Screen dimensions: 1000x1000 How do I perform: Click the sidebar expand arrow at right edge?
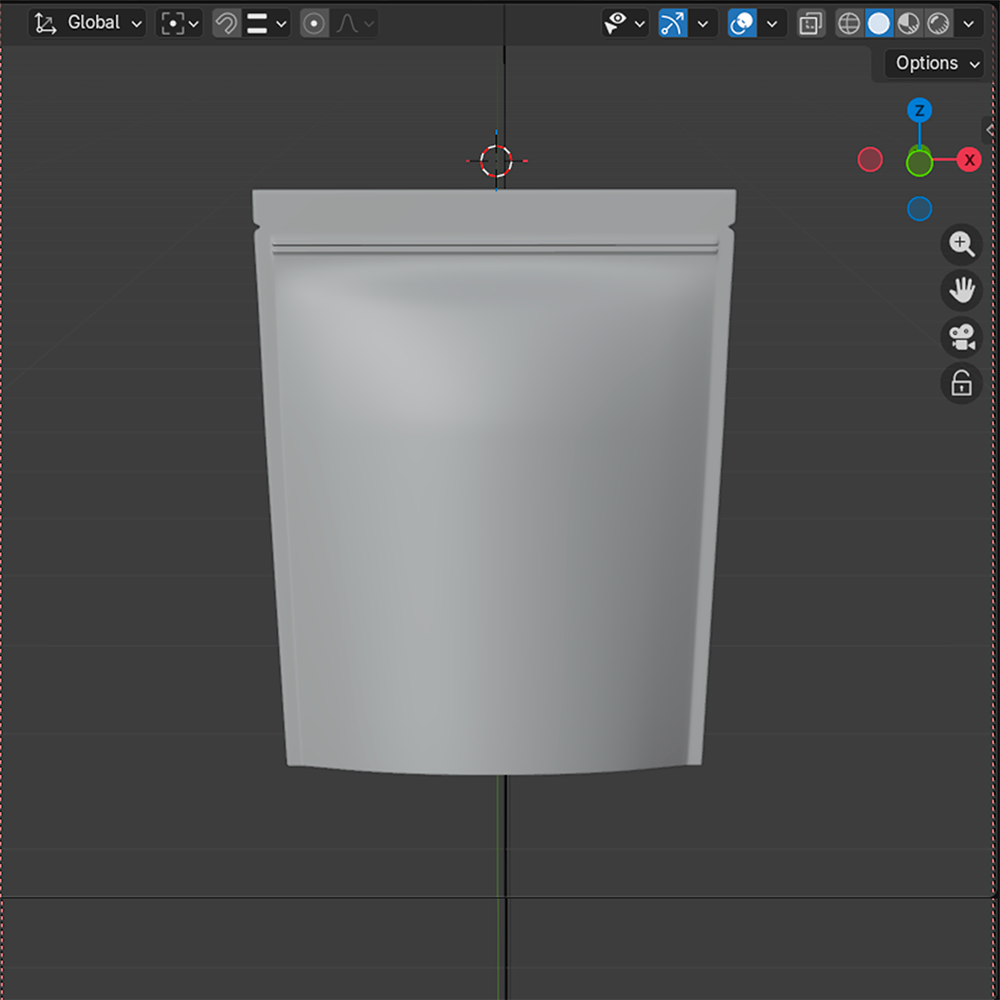pos(990,130)
